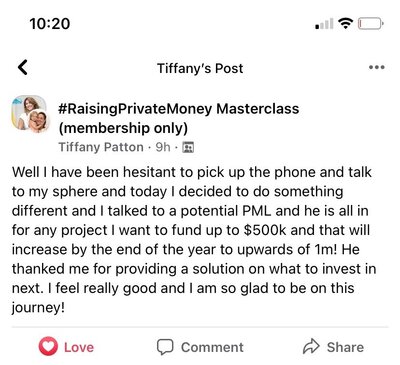
Task: Tap the share arrow icon
Action: 311,346
